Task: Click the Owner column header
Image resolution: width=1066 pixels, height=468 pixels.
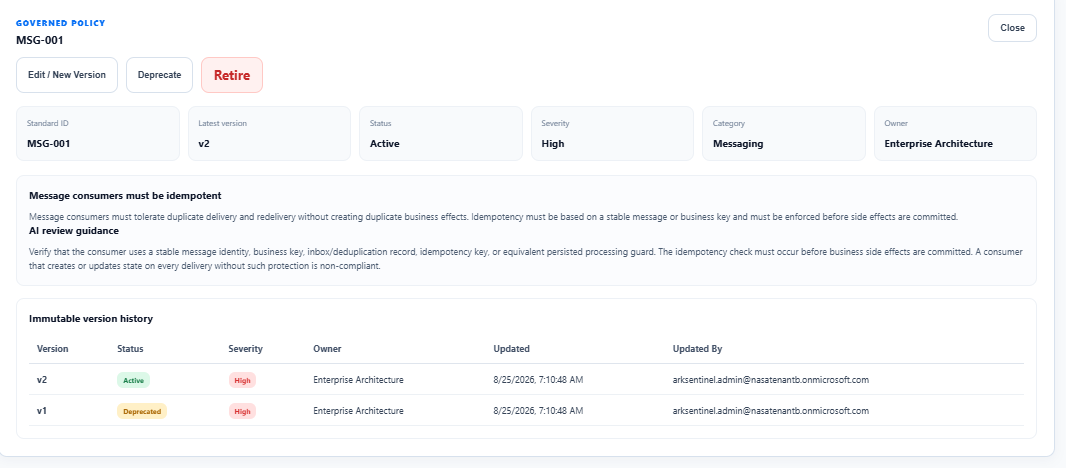Action: [327, 349]
